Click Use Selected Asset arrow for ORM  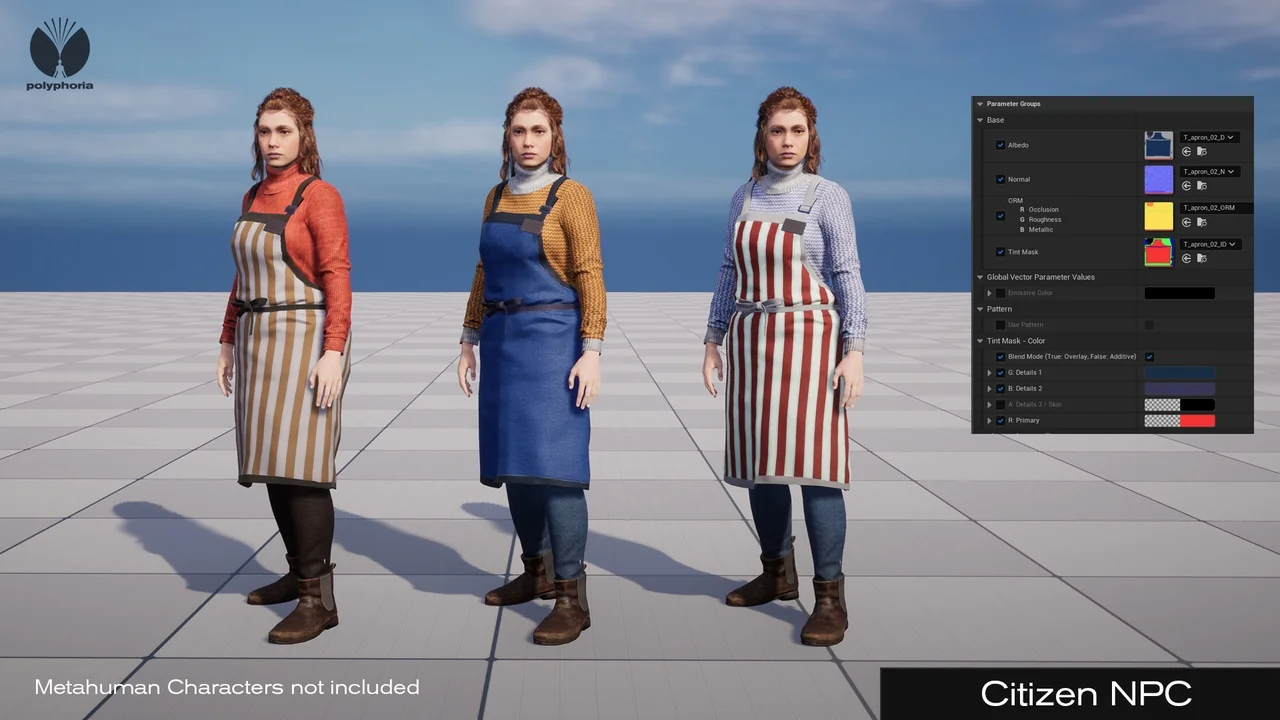[1186, 222]
